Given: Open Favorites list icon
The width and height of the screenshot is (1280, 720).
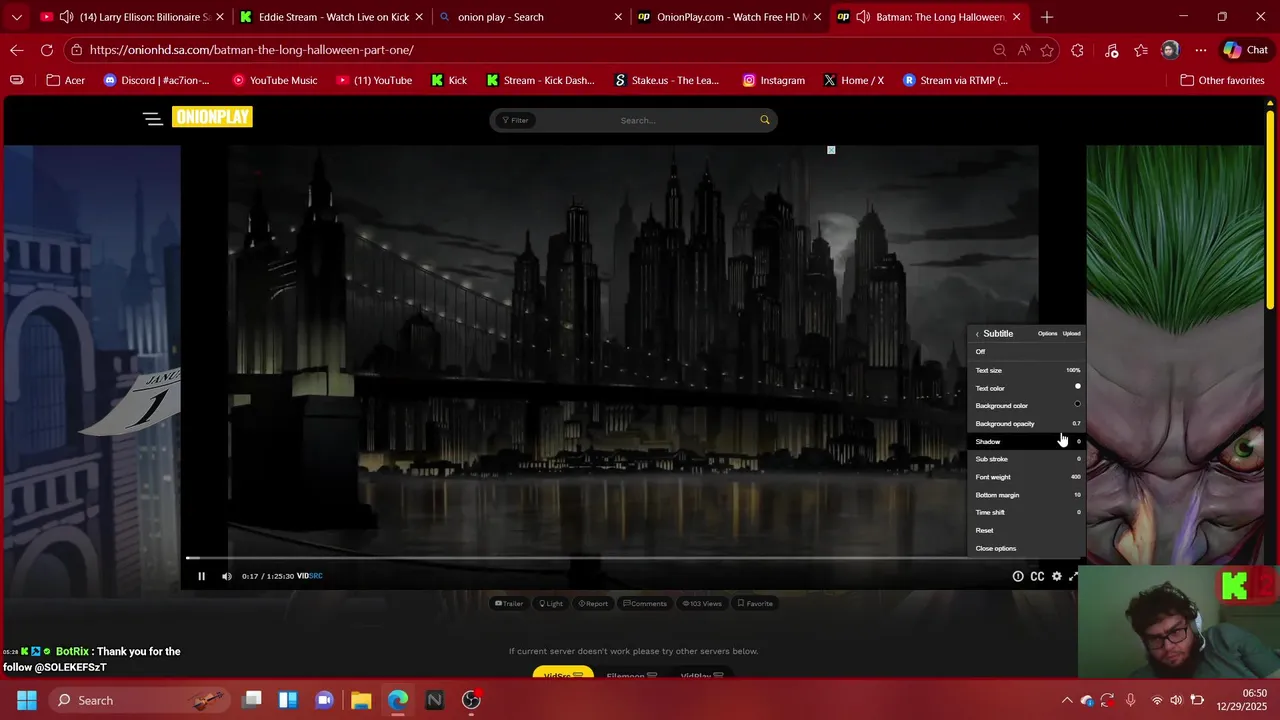Looking at the screenshot, I should (1141, 50).
